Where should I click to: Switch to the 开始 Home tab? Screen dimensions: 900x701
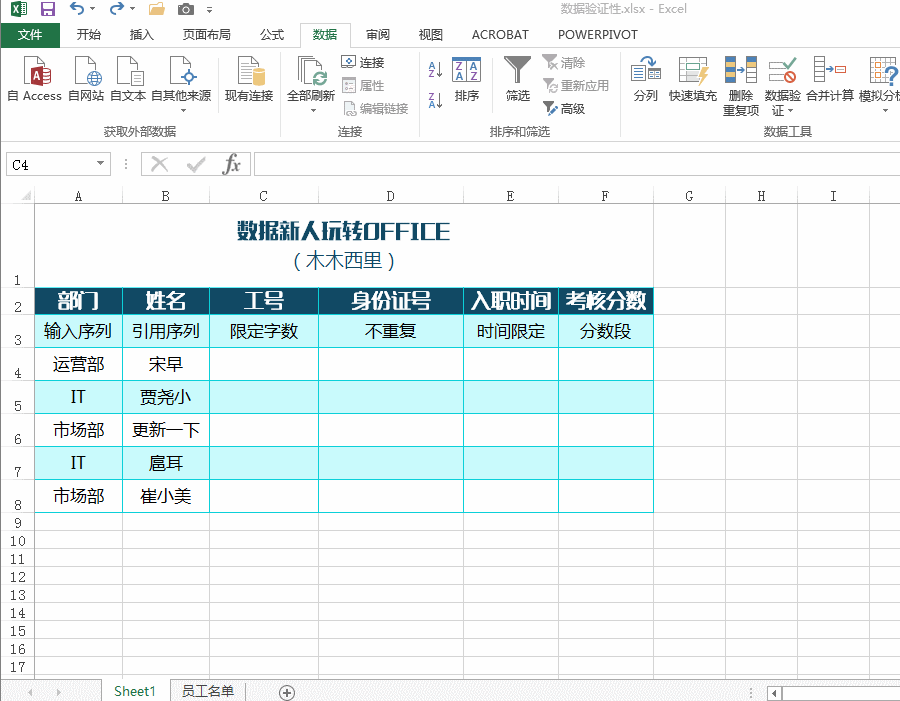click(88, 35)
